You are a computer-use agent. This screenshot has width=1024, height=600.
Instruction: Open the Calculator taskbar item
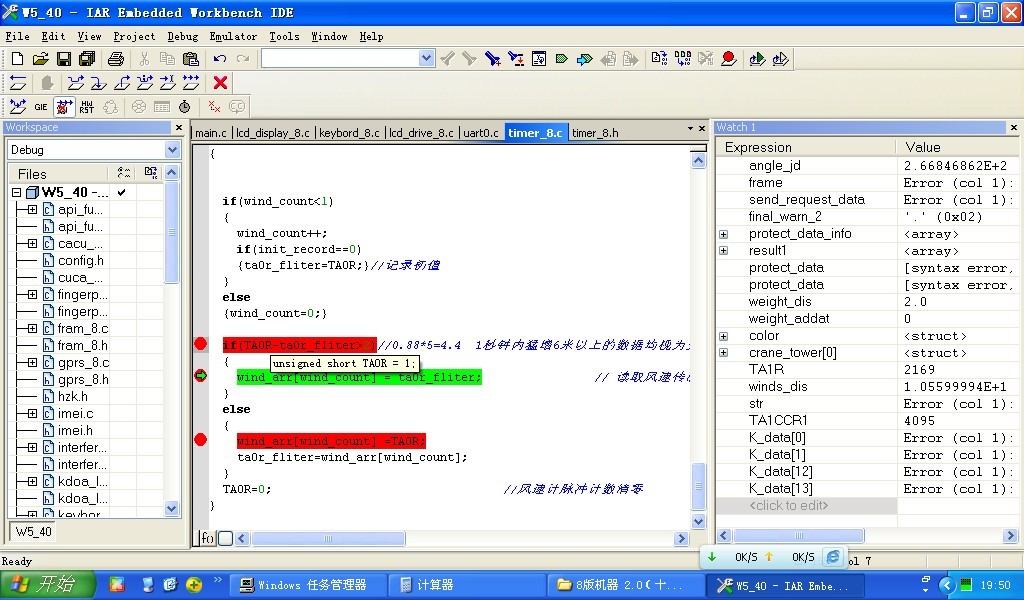point(465,585)
